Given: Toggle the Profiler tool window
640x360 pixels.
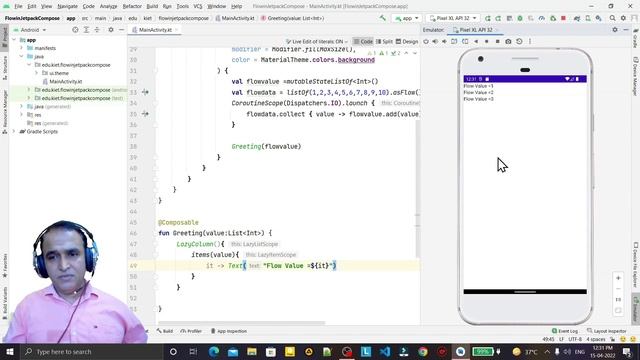Looking at the screenshot, I should (191, 331).
